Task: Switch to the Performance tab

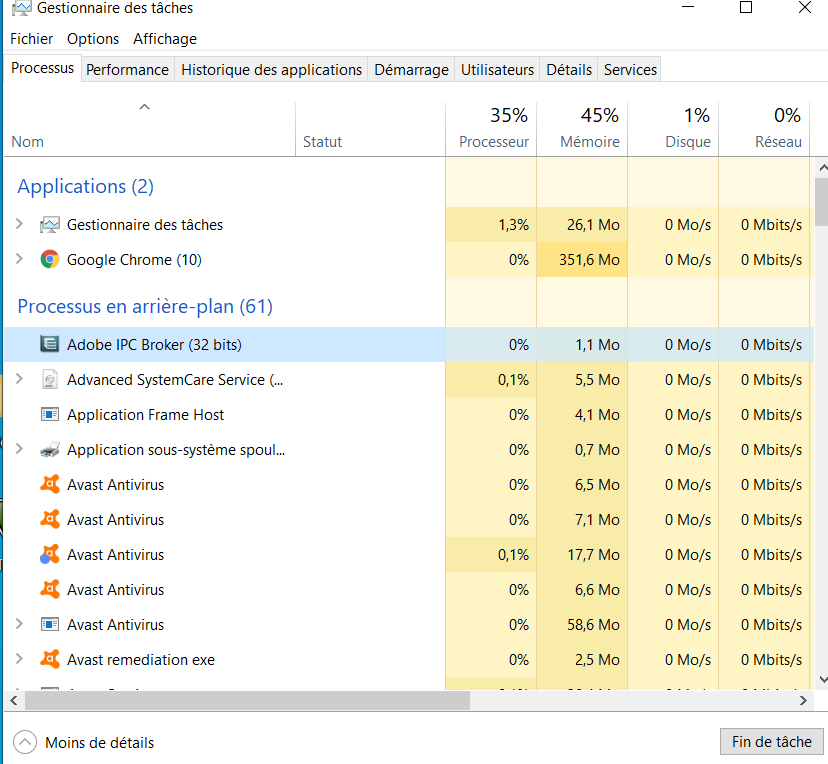Action: [127, 70]
